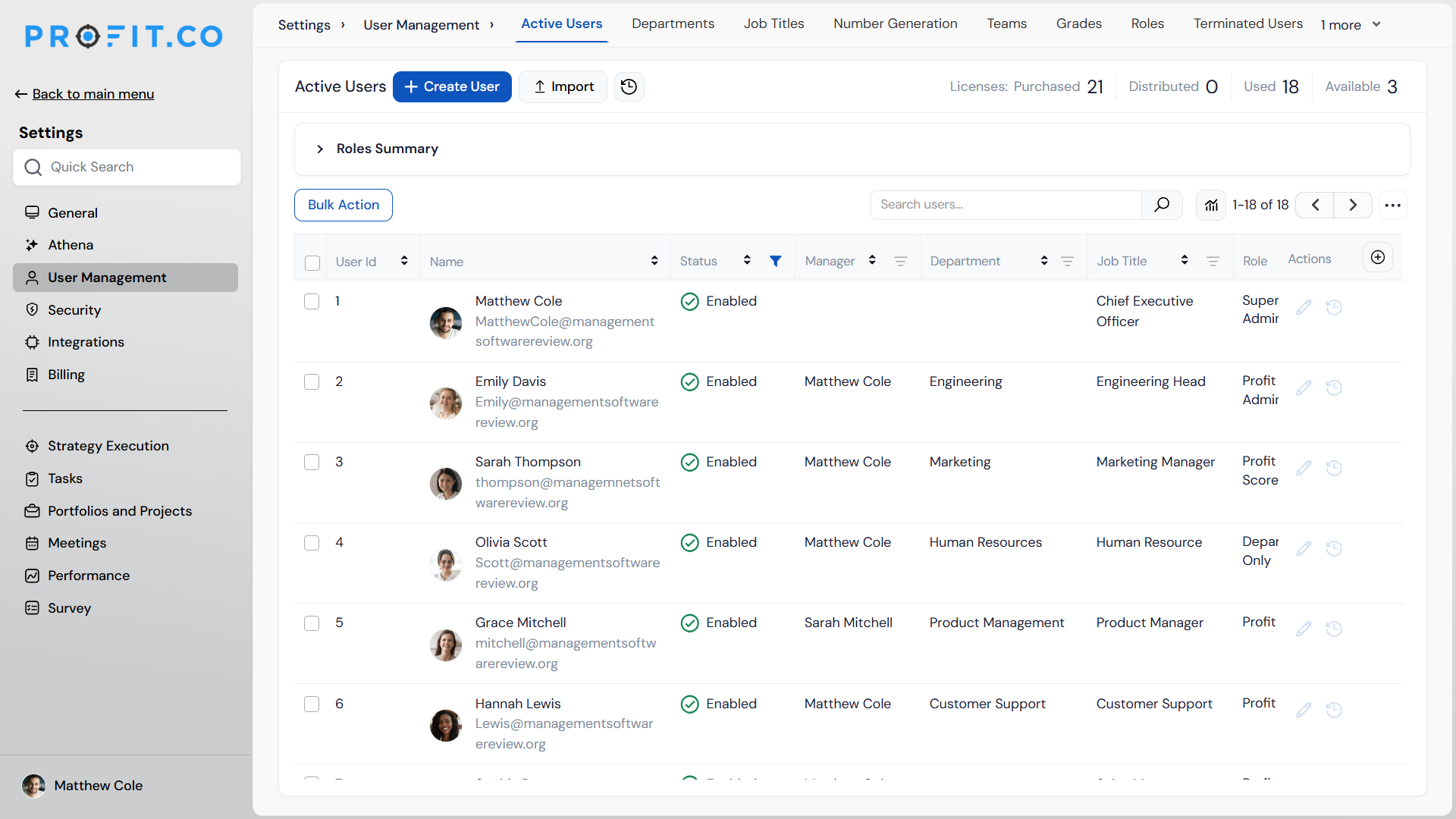
Task: Open the Terminated Users tab
Action: (x=1247, y=24)
